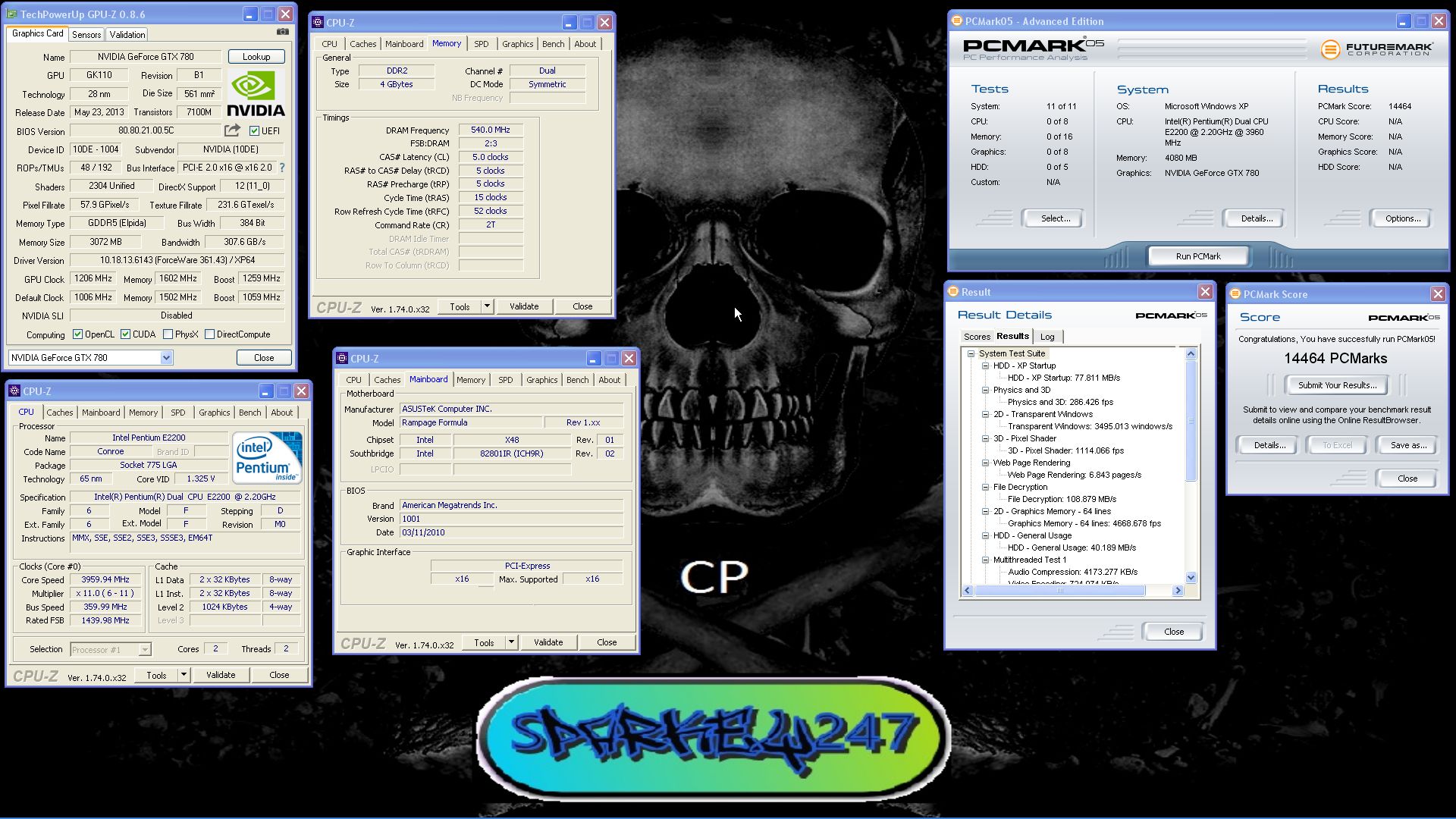Click the DRAM Frequency value field
The height and width of the screenshot is (819, 1456).
[x=490, y=130]
